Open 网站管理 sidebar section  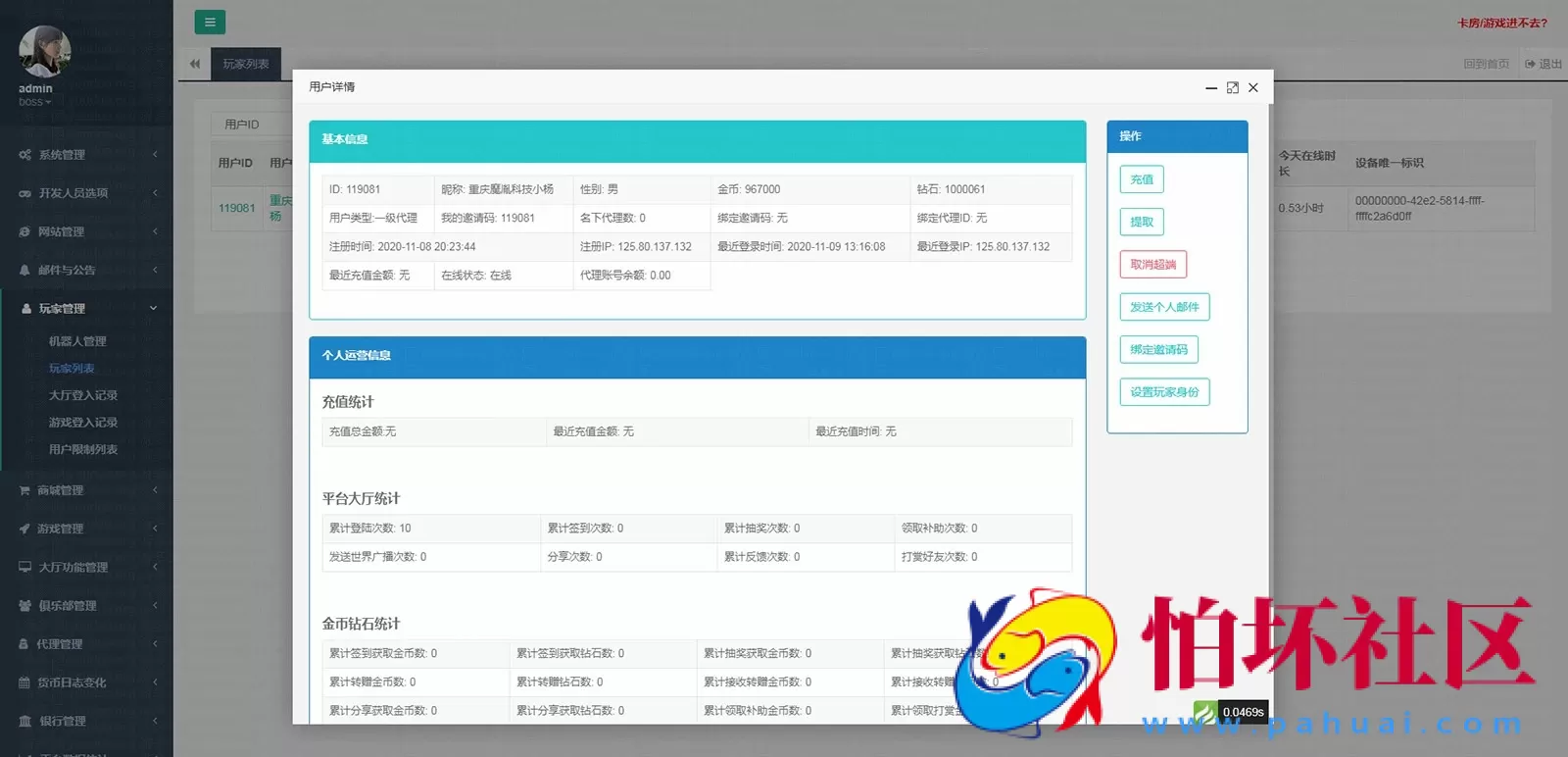click(62, 231)
